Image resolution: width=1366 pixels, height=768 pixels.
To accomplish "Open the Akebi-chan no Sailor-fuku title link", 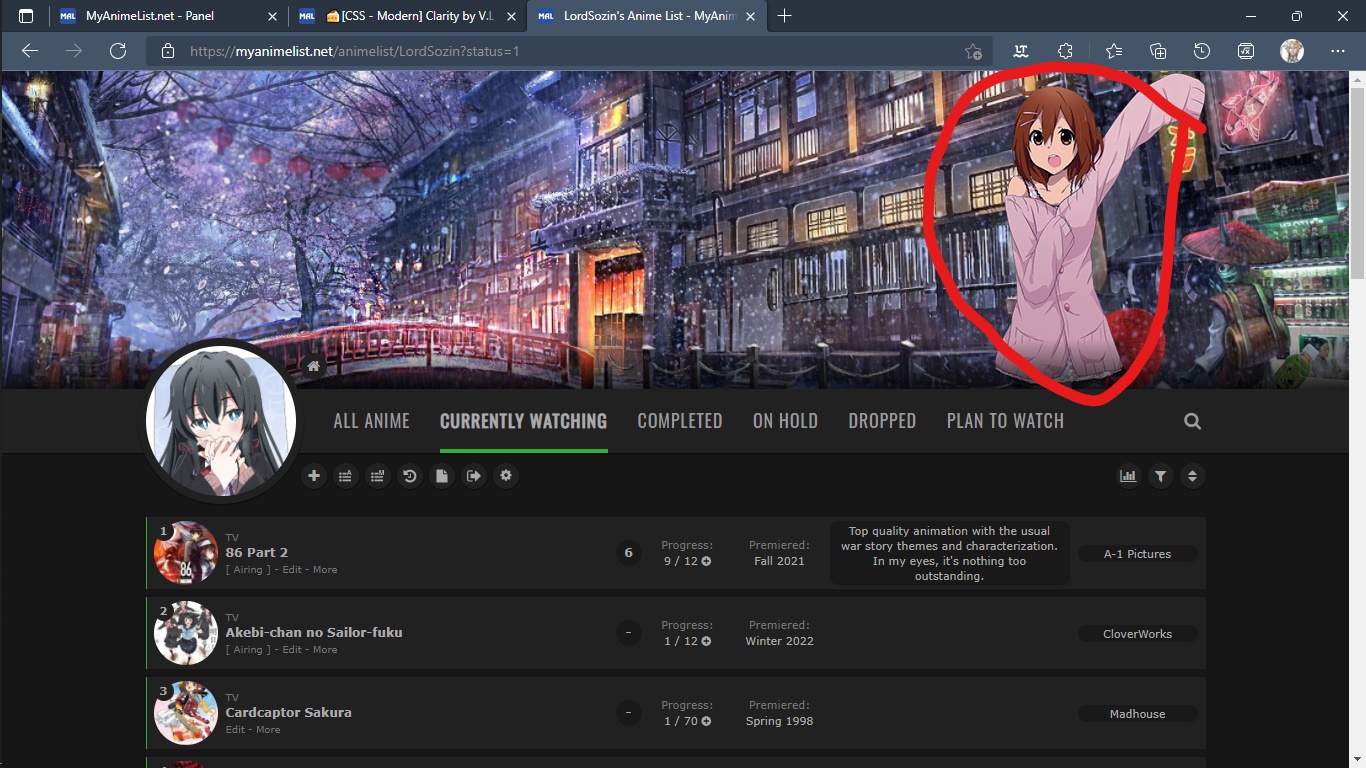I will [314, 632].
